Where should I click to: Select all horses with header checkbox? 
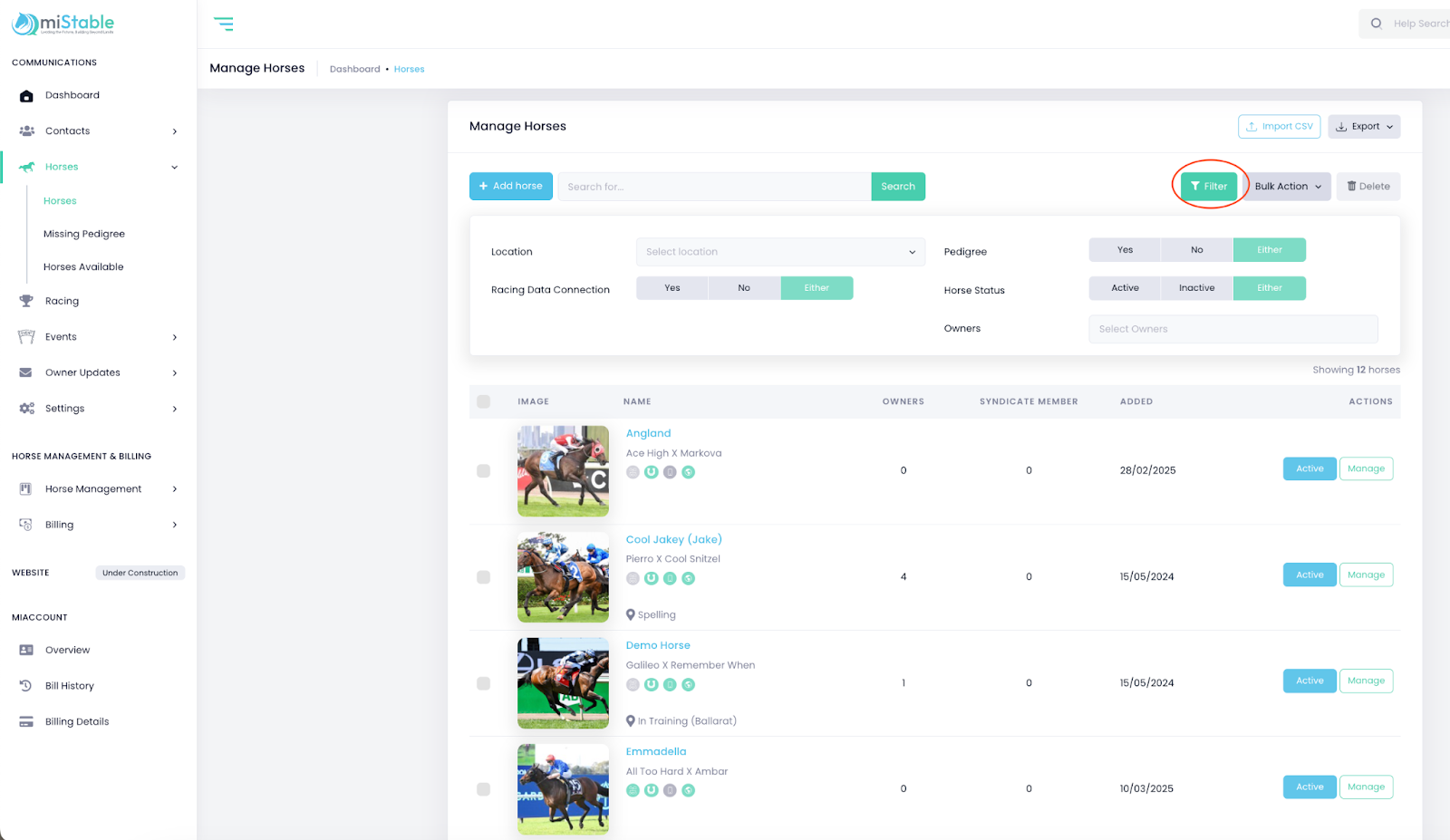click(483, 401)
